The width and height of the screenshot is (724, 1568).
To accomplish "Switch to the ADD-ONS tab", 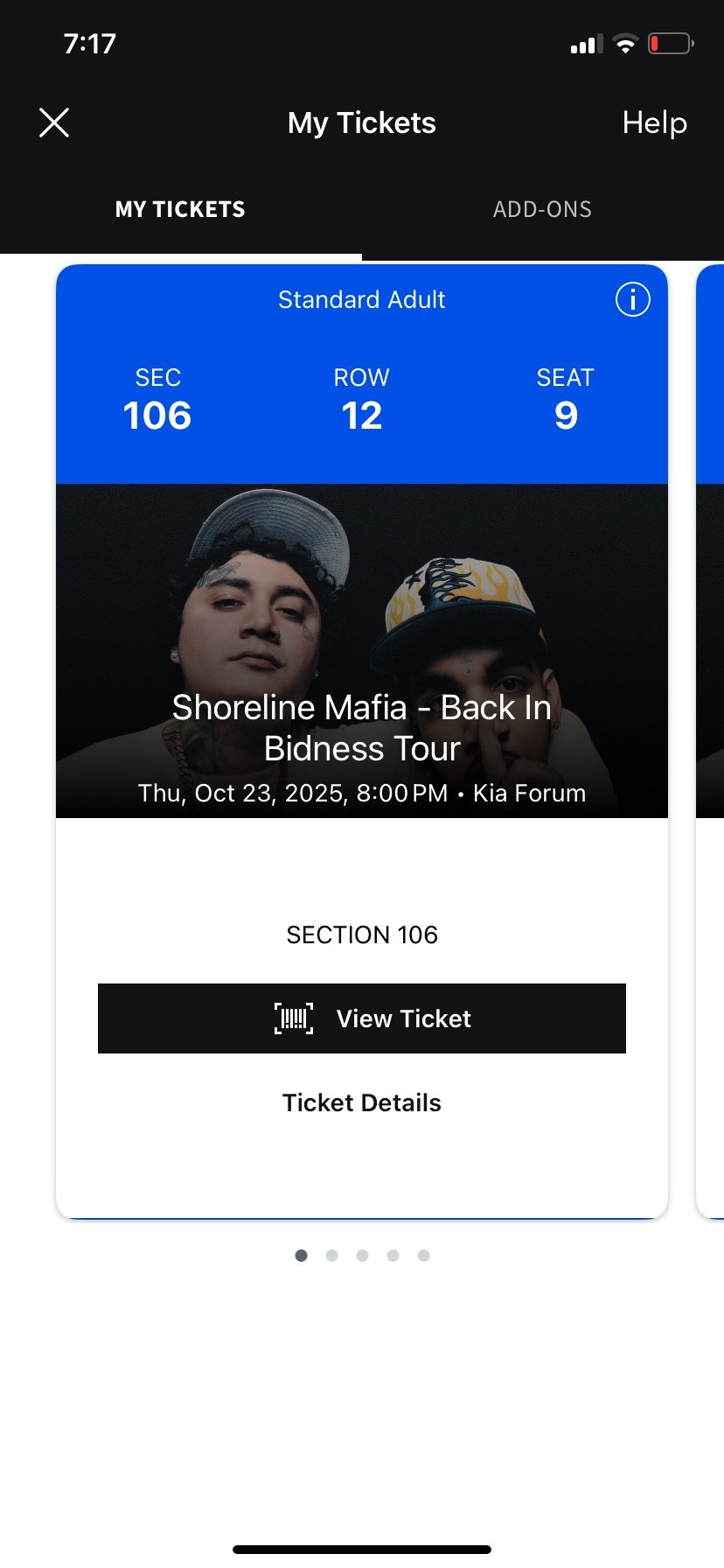I will point(542,210).
